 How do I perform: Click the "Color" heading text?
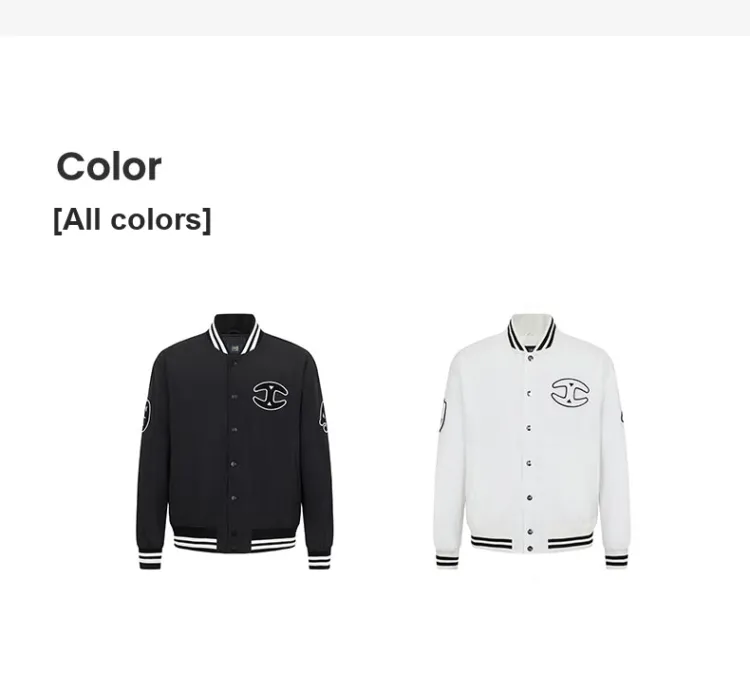pos(109,166)
